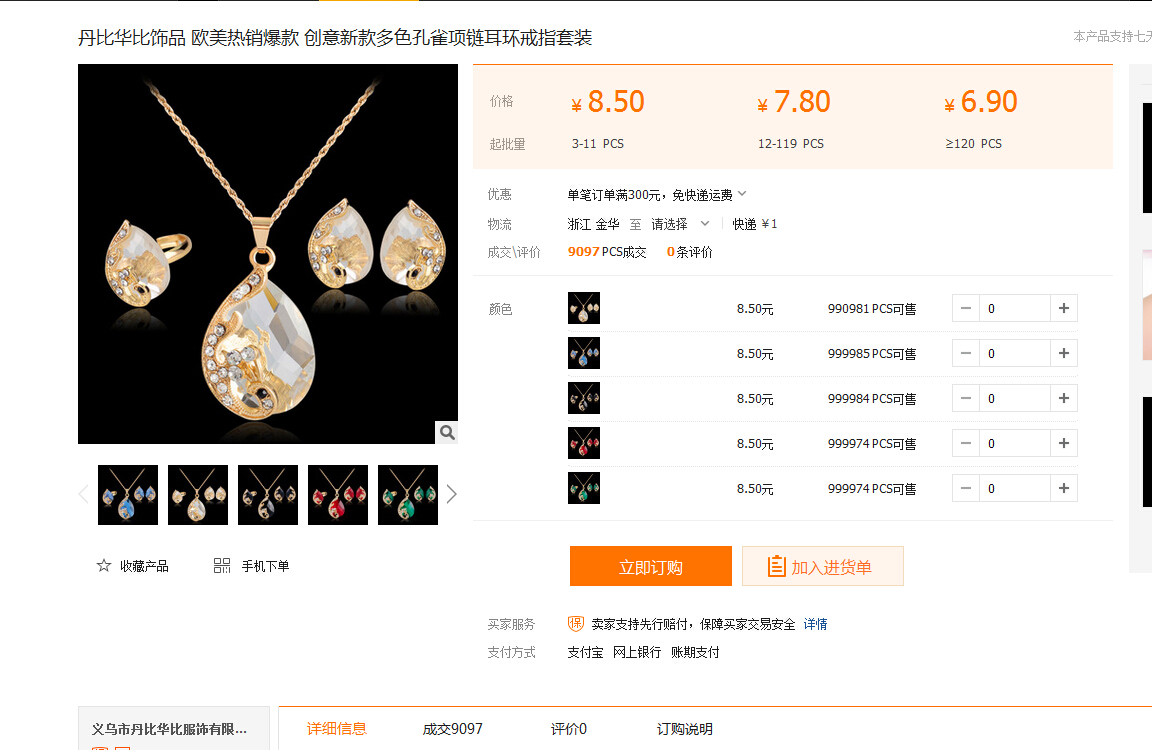
Task: Increase quantity for the green set
Action: pyautogui.click(x=1064, y=488)
